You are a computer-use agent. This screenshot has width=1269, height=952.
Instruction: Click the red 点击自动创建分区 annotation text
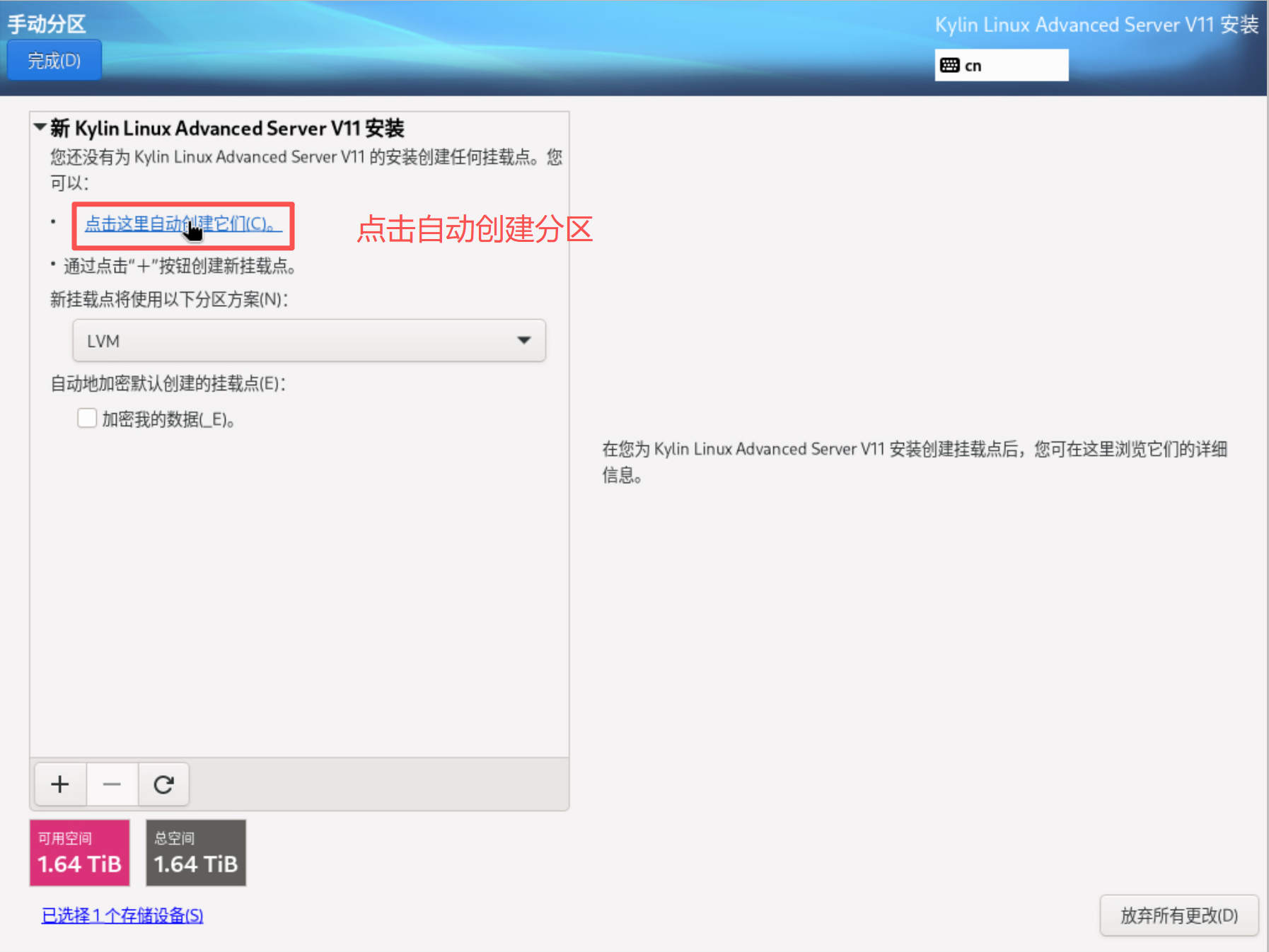pyautogui.click(x=474, y=229)
